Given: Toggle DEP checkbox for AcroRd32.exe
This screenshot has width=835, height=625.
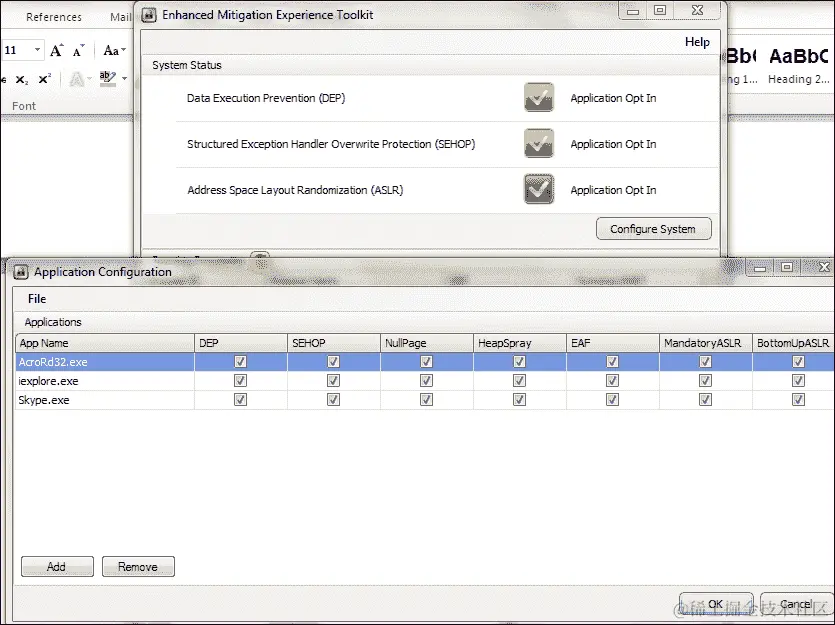Looking at the screenshot, I should (x=240, y=362).
